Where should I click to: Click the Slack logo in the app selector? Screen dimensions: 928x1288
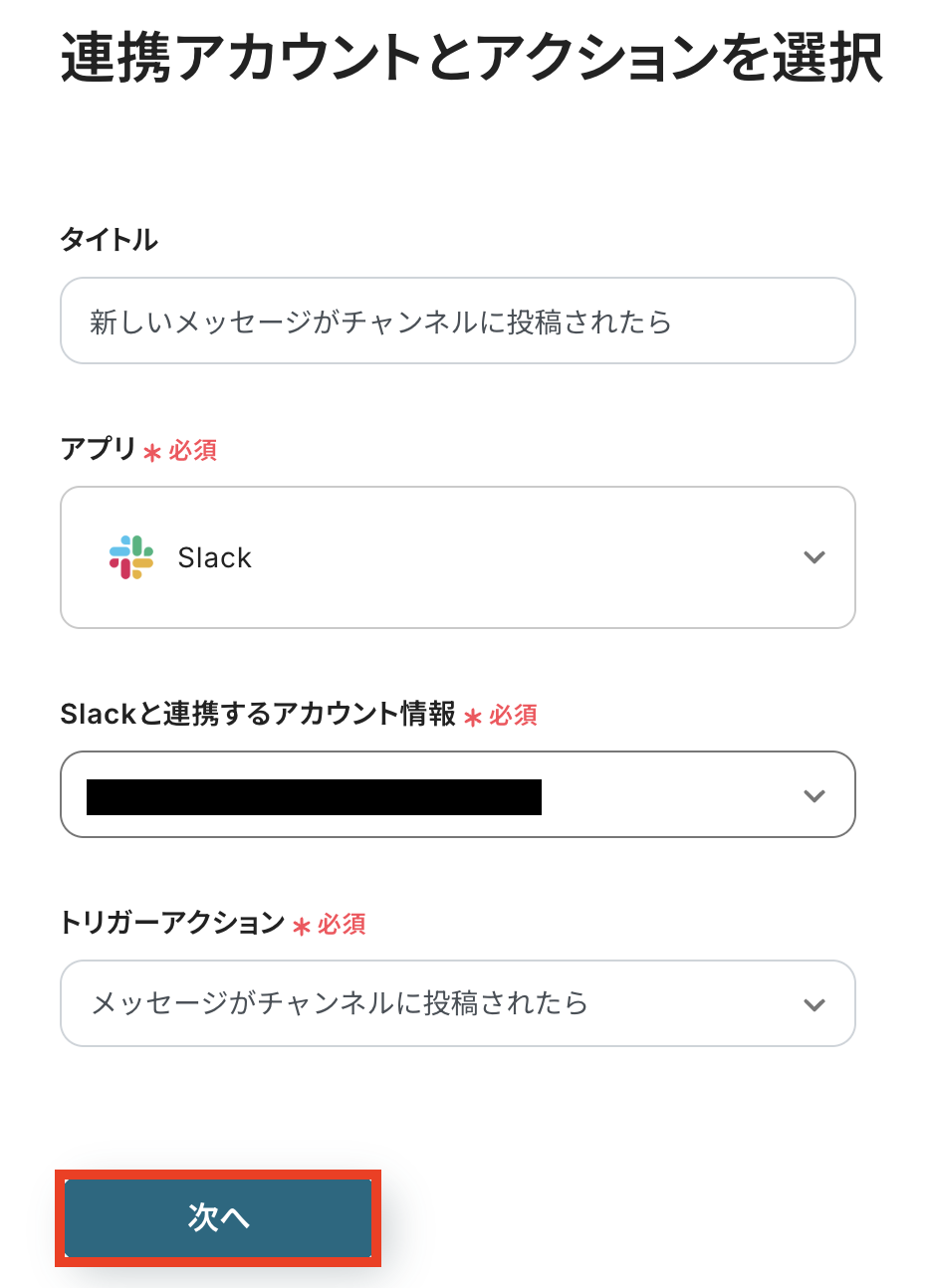(131, 557)
